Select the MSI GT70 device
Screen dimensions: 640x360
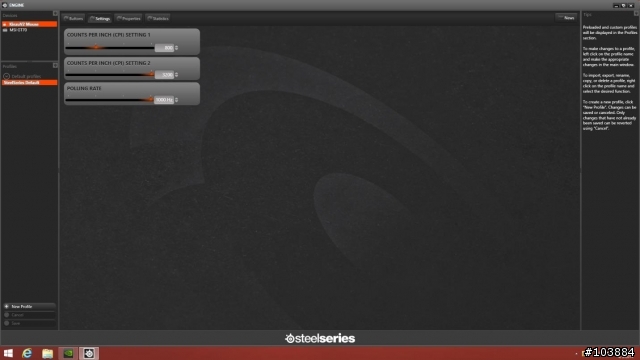point(29,30)
